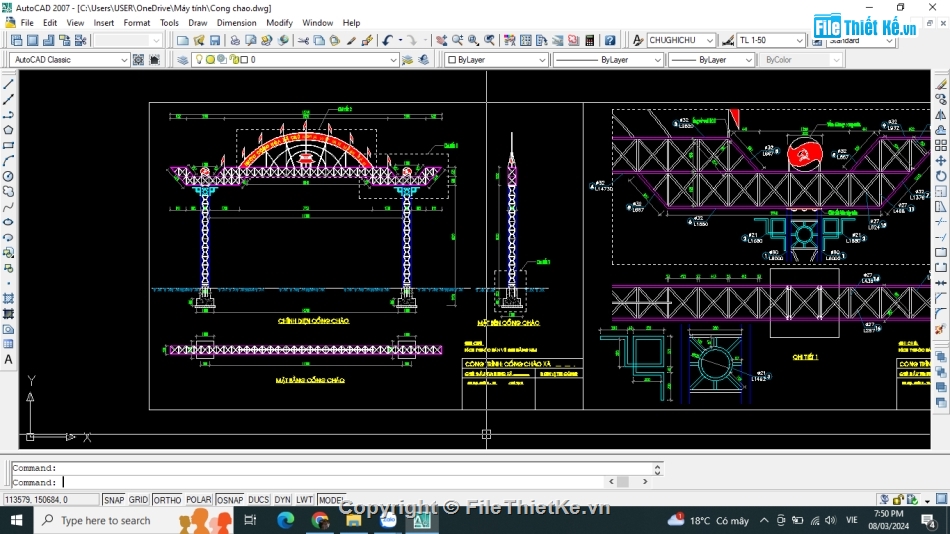Select the Multiline Text (A) tool
Image resolution: width=950 pixels, height=534 pixels.
click(x=8, y=359)
